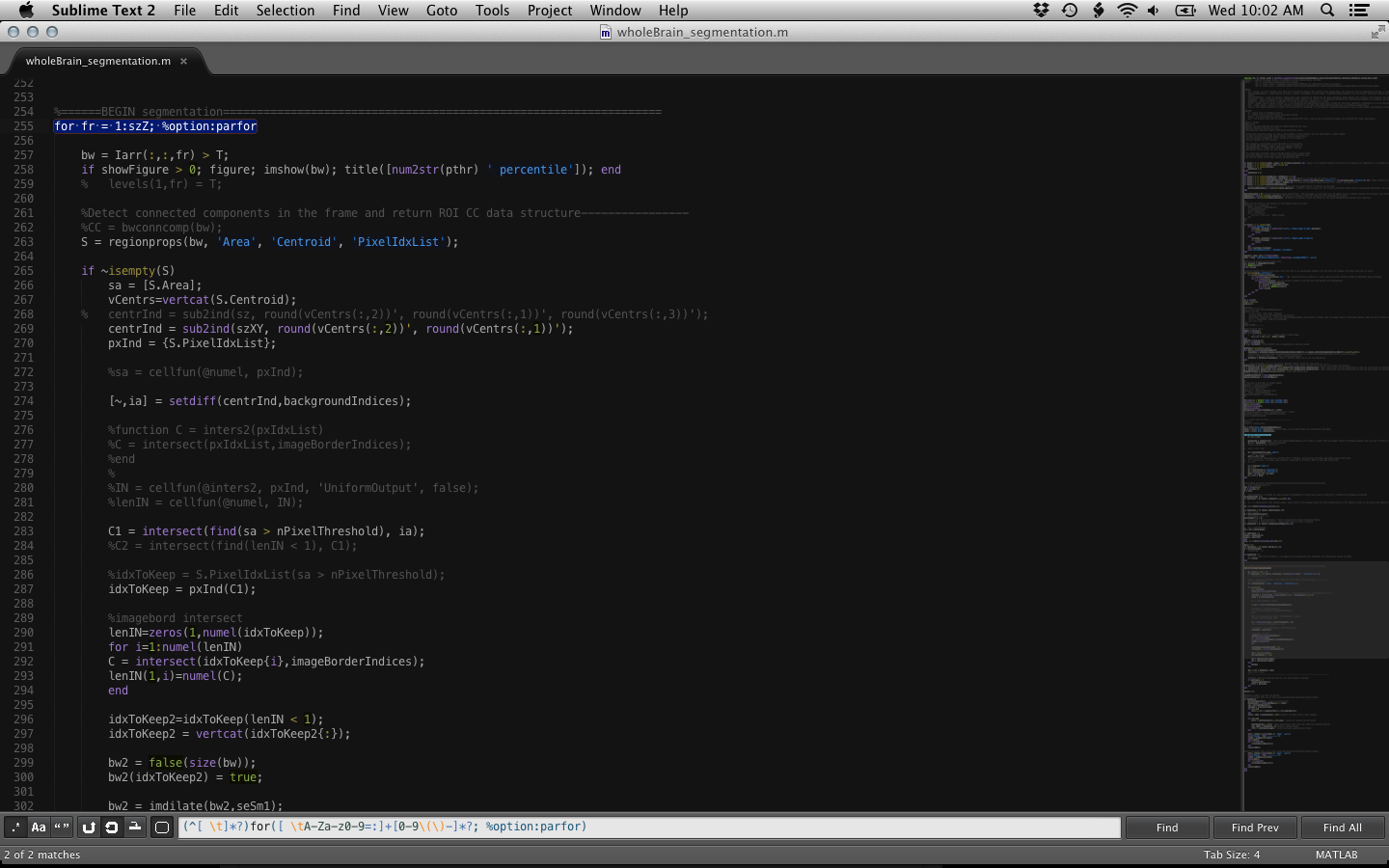This screenshot has width=1389, height=868.
Task: Click the 'idxToKeep = pxInd(C1);' line
Action: tap(182, 589)
